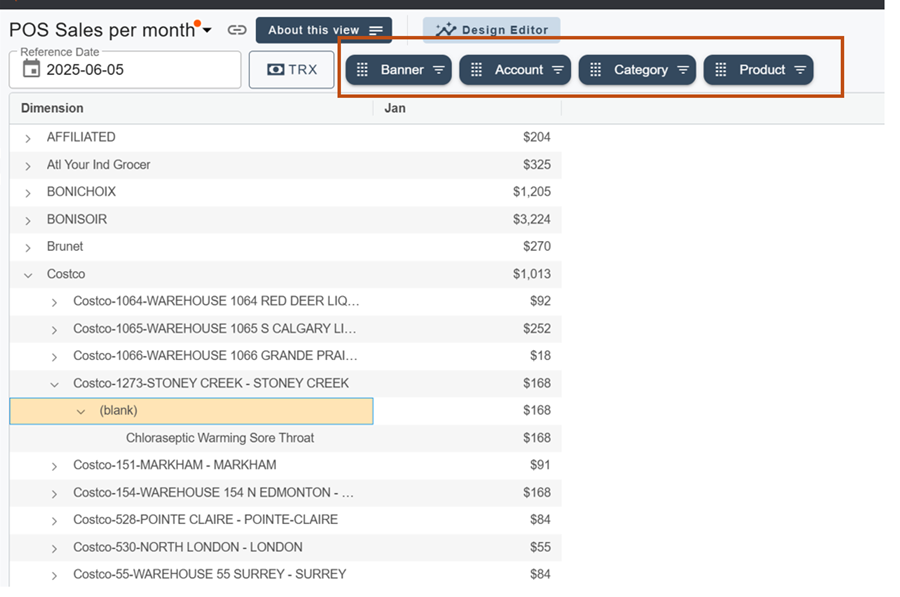Click the menu lines icon in About this view
Screen dimensions: 900x597
click(376, 30)
